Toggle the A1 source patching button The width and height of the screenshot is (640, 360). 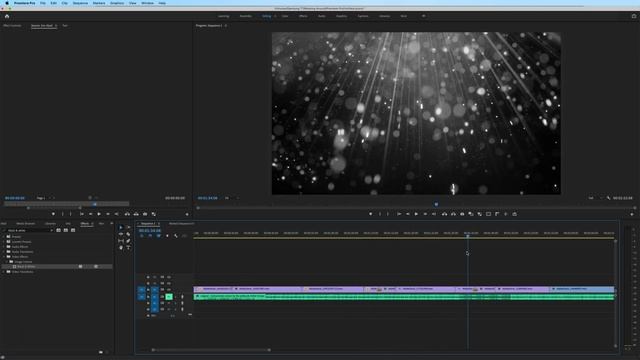(x=142, y=297)
